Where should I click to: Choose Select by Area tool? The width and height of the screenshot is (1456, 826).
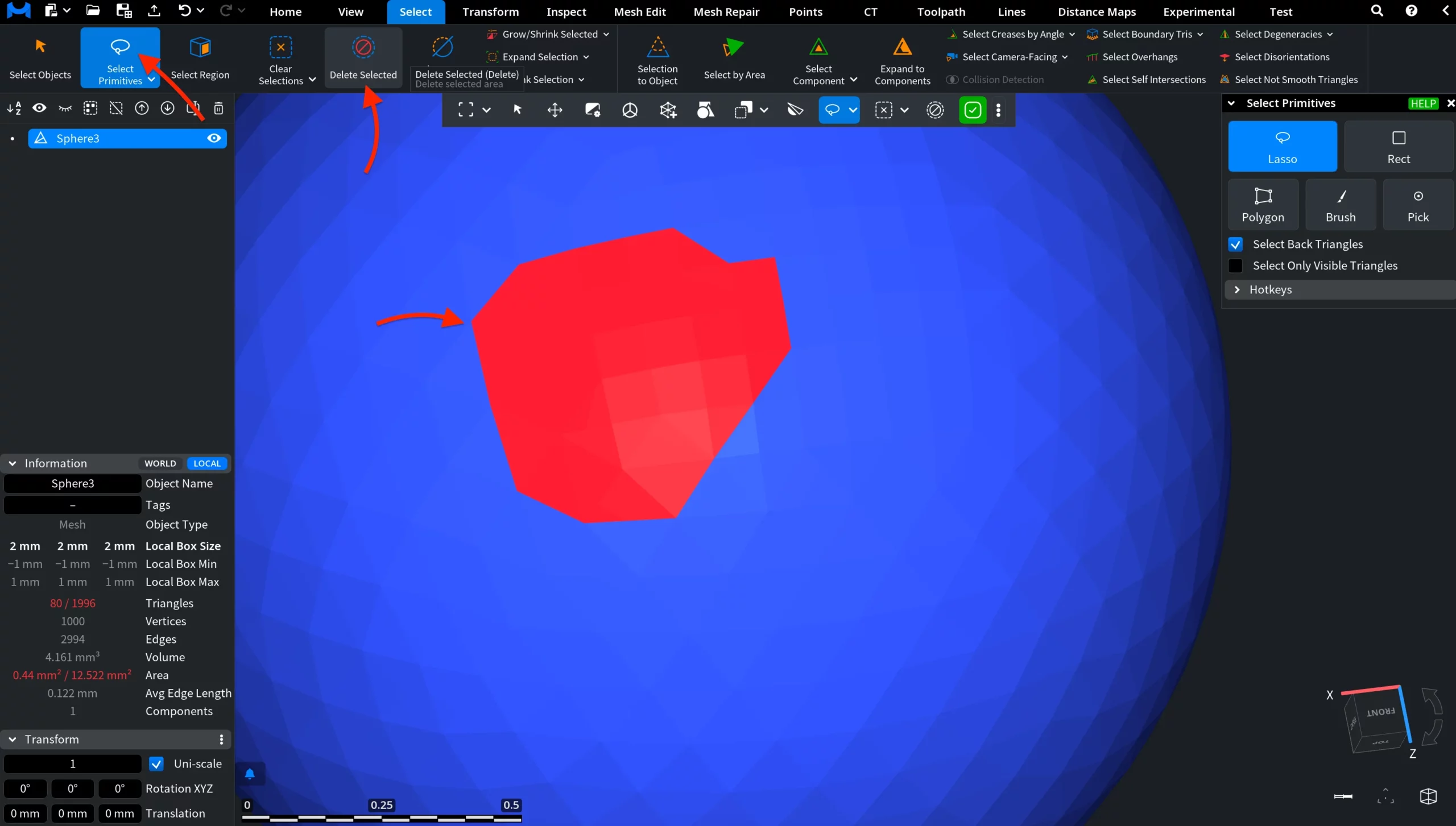[x=734, y=58]
